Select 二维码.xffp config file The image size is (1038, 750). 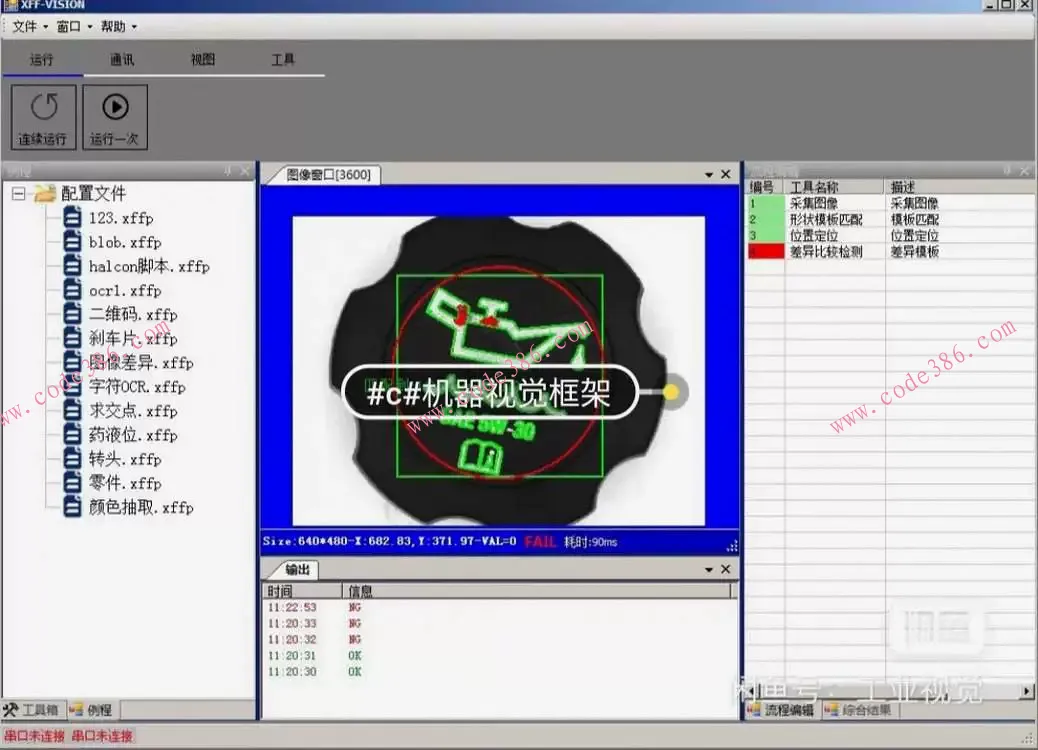133,314
